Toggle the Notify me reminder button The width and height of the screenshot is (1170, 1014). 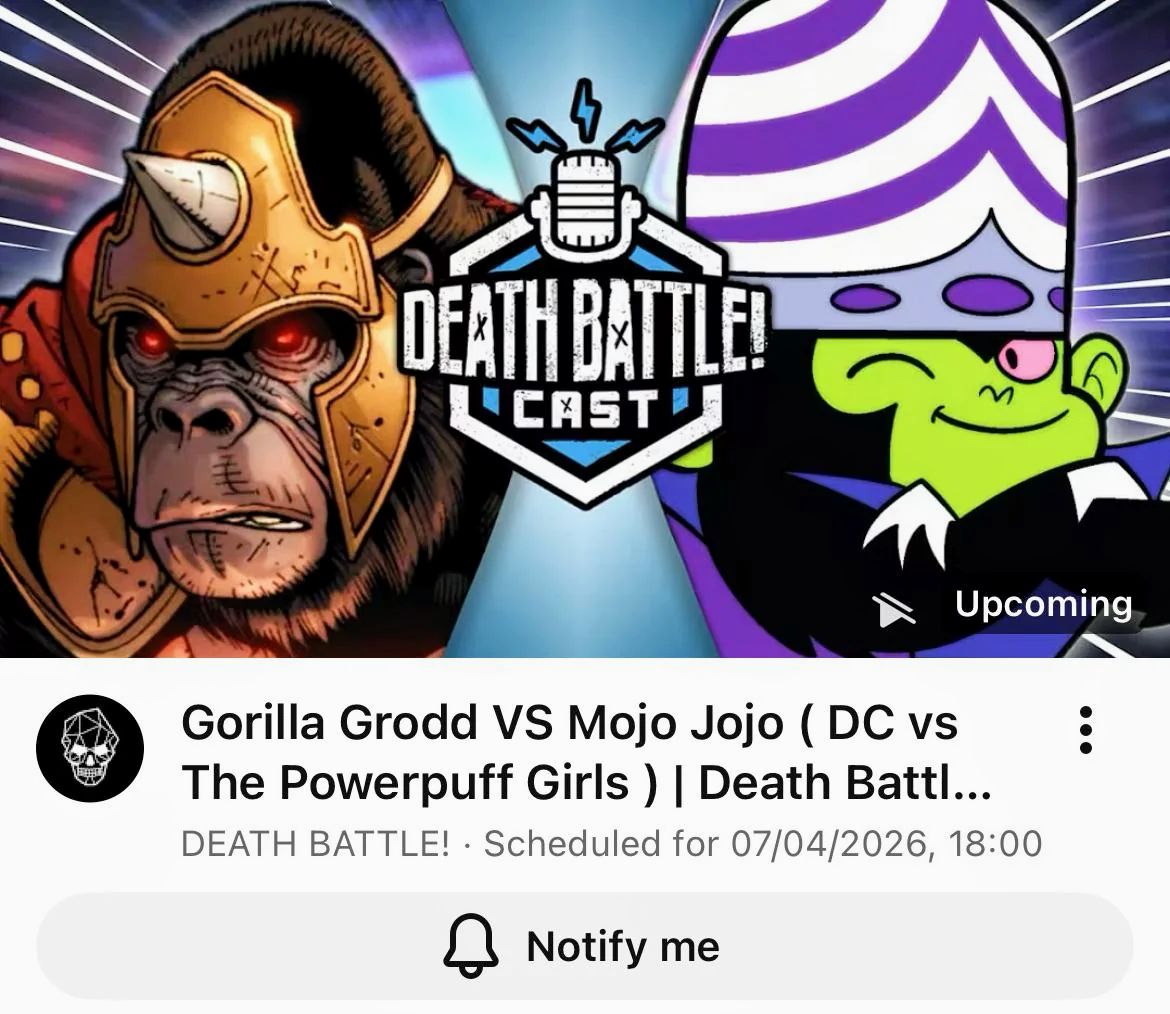click(585, 945)
